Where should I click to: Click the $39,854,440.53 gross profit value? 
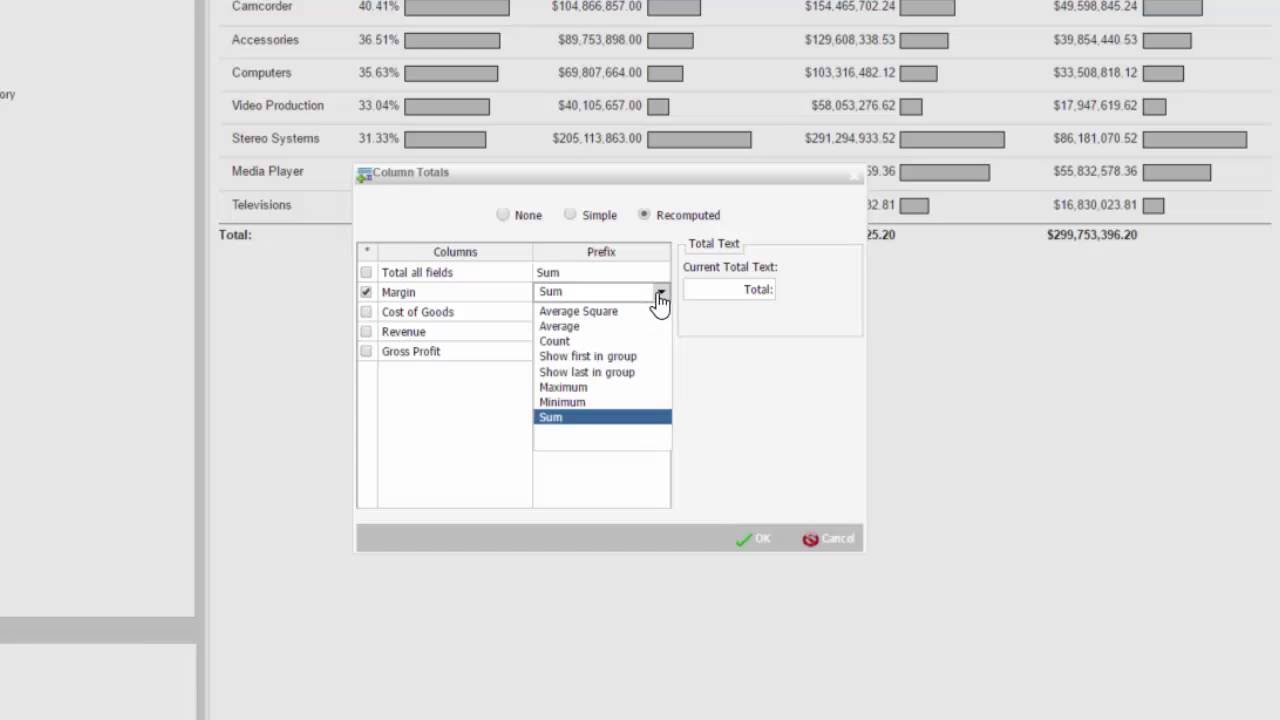pos(1095,40)
